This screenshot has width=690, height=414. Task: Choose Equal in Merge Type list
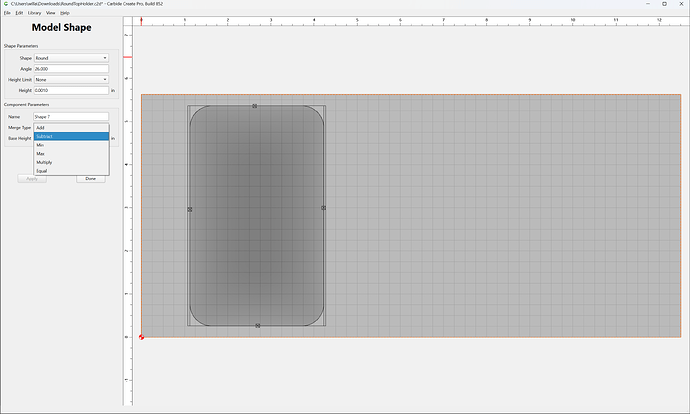[x=71, y=171]
